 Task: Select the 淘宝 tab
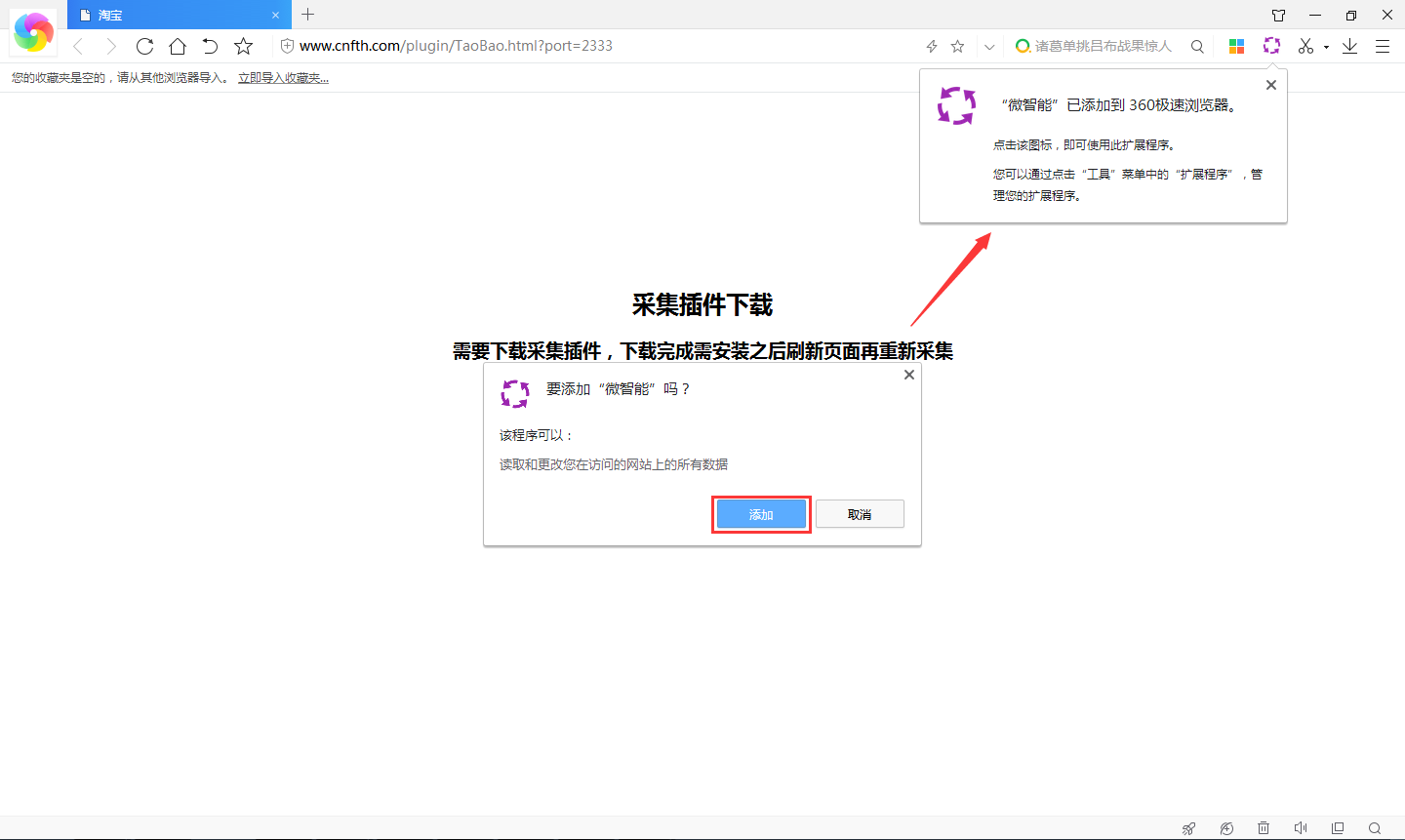click(180, 15)
